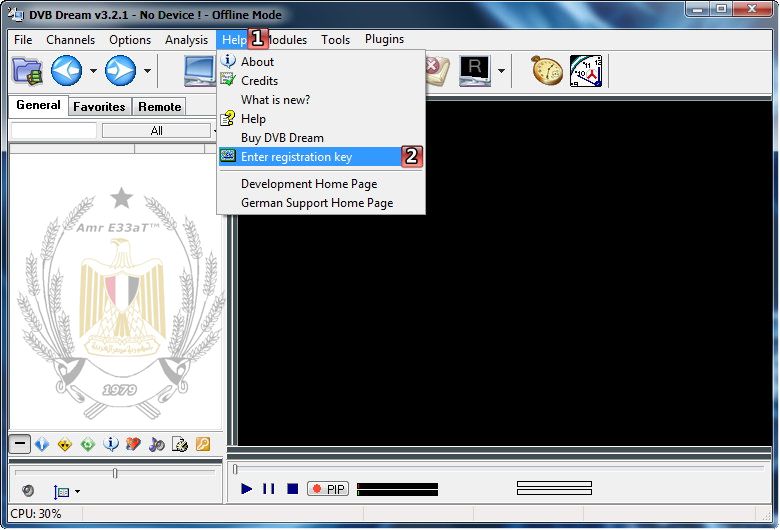Screen dimensions: 780x530
Task: Choose What is new? menu entry
Action: click(x=321, y=100)
